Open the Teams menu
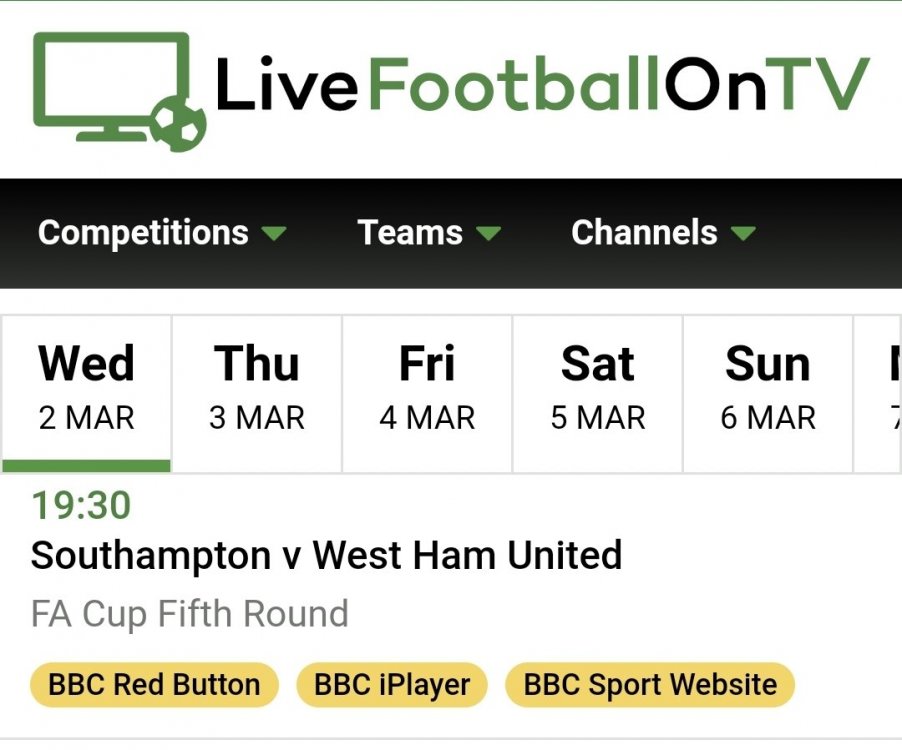 point(410,233)
